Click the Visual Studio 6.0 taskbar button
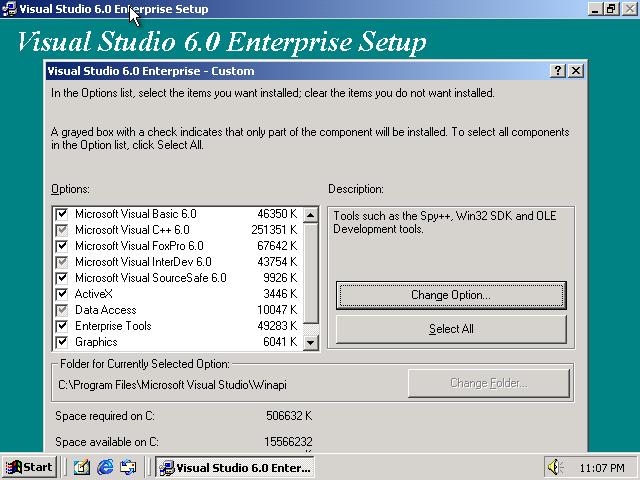The height and width of the screenshot is (480, 640). 235,467
